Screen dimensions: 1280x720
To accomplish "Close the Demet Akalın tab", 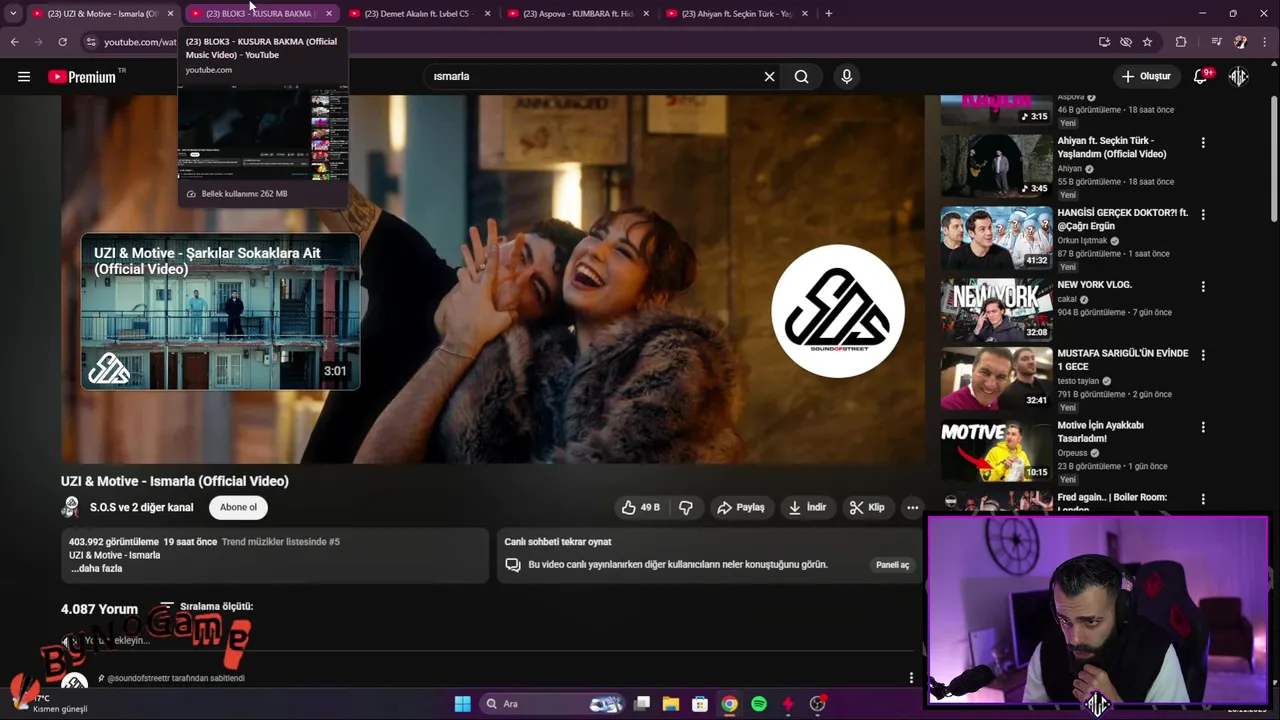I will pos(487,14).
